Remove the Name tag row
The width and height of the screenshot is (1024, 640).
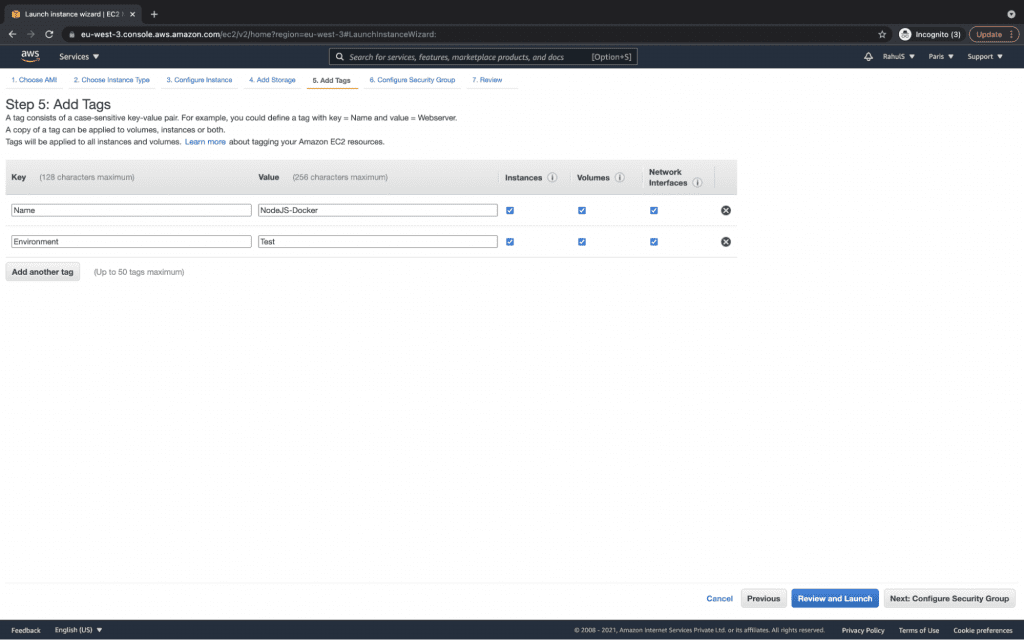(x=726, y=210)
